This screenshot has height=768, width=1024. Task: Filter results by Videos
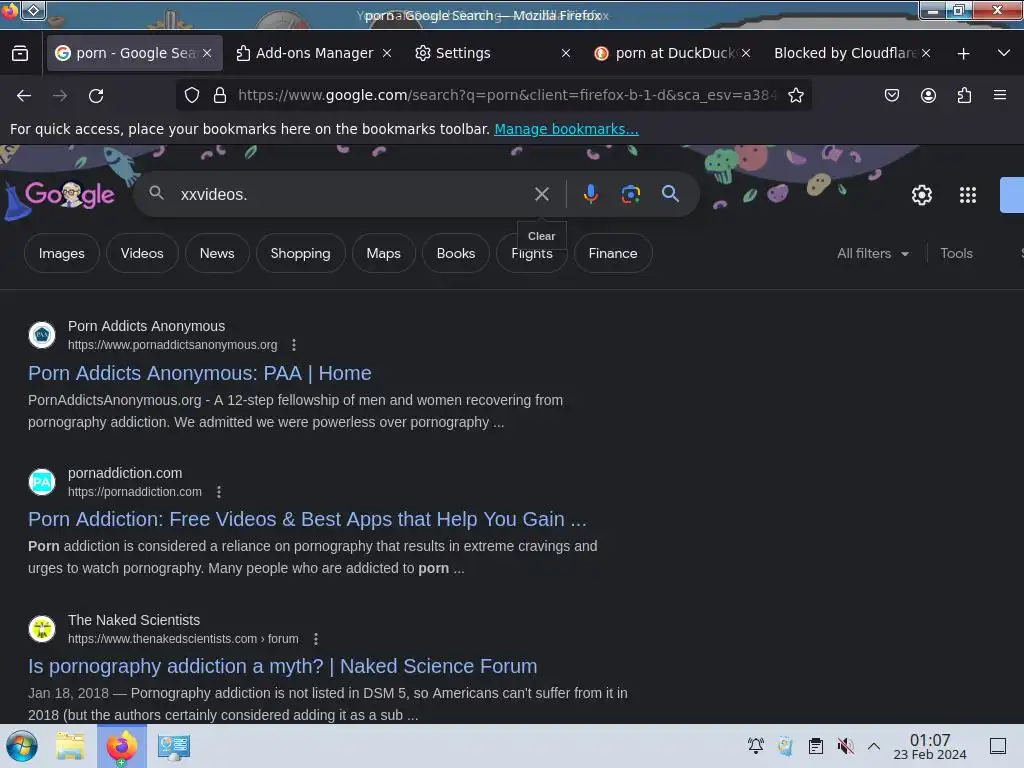click(142, 253)
